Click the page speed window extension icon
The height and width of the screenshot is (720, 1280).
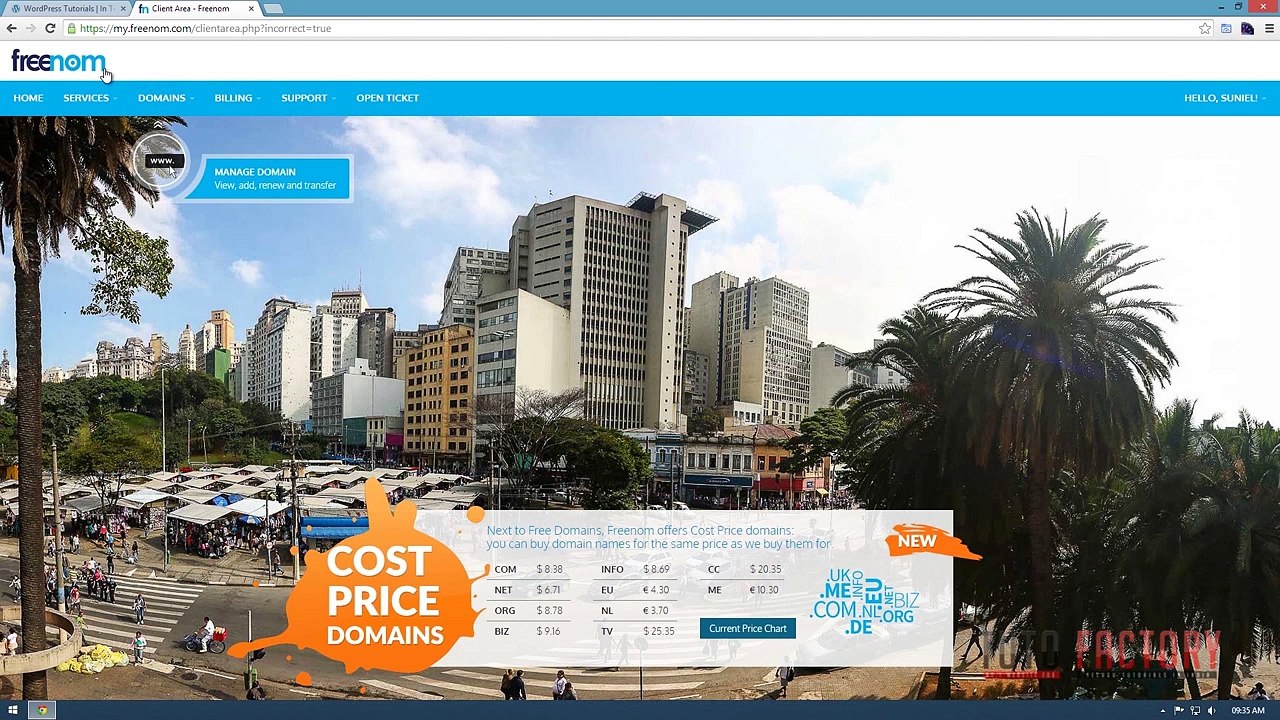coord(1226,28)
